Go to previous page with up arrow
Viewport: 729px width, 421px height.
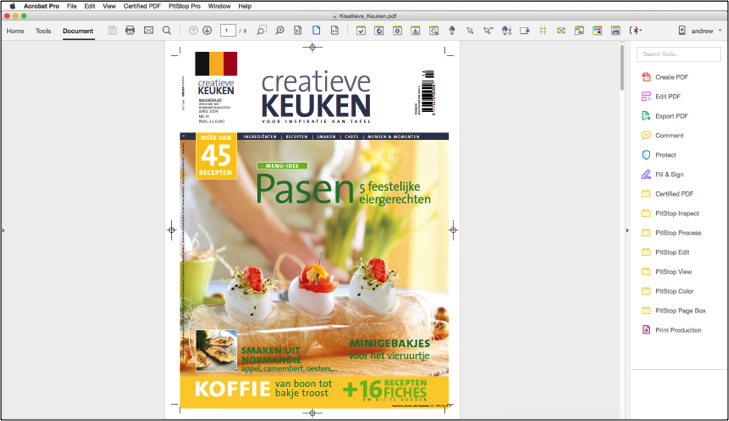coord(193,31)
